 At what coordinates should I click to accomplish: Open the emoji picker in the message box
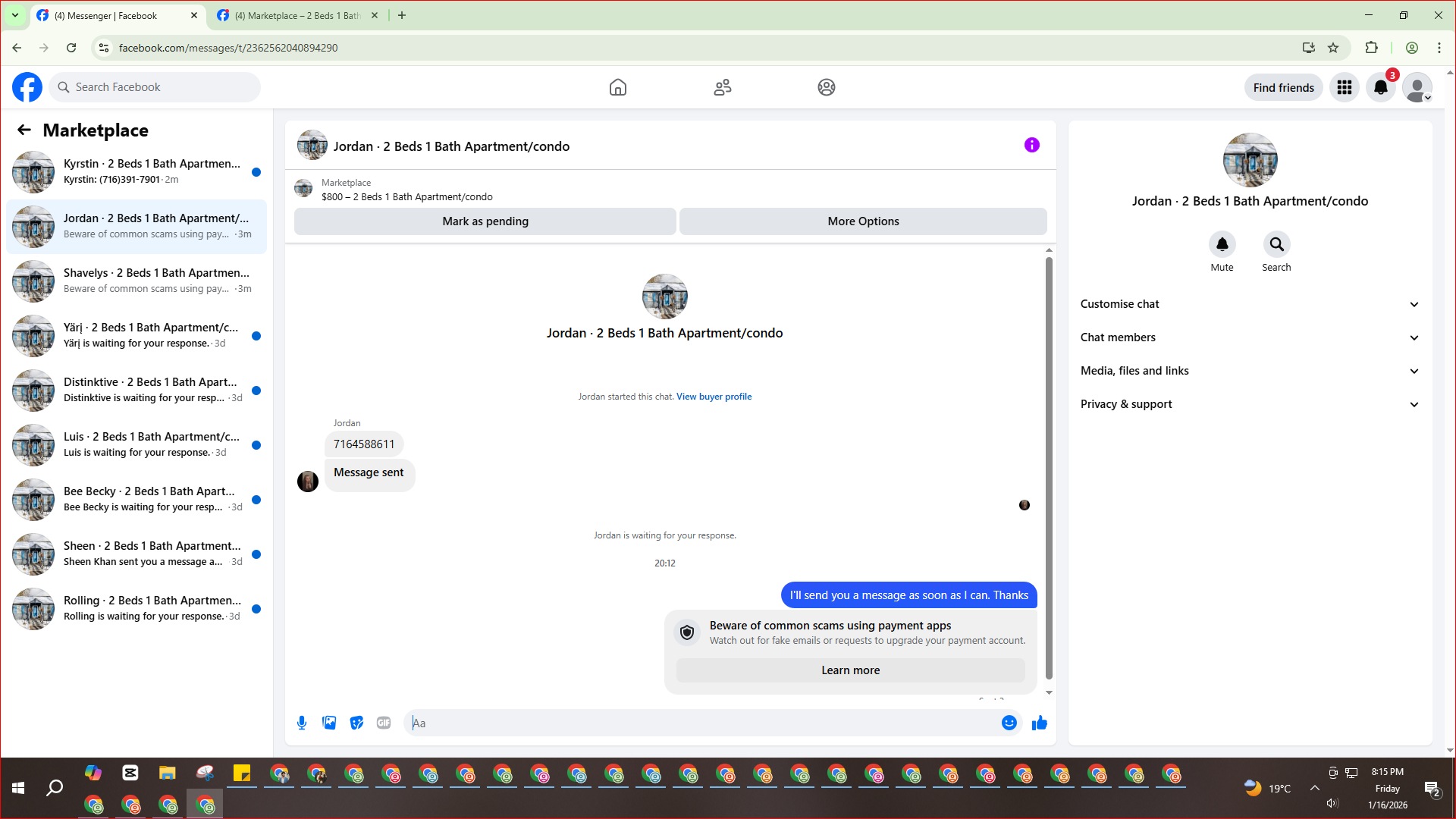tap(1009, 723)
